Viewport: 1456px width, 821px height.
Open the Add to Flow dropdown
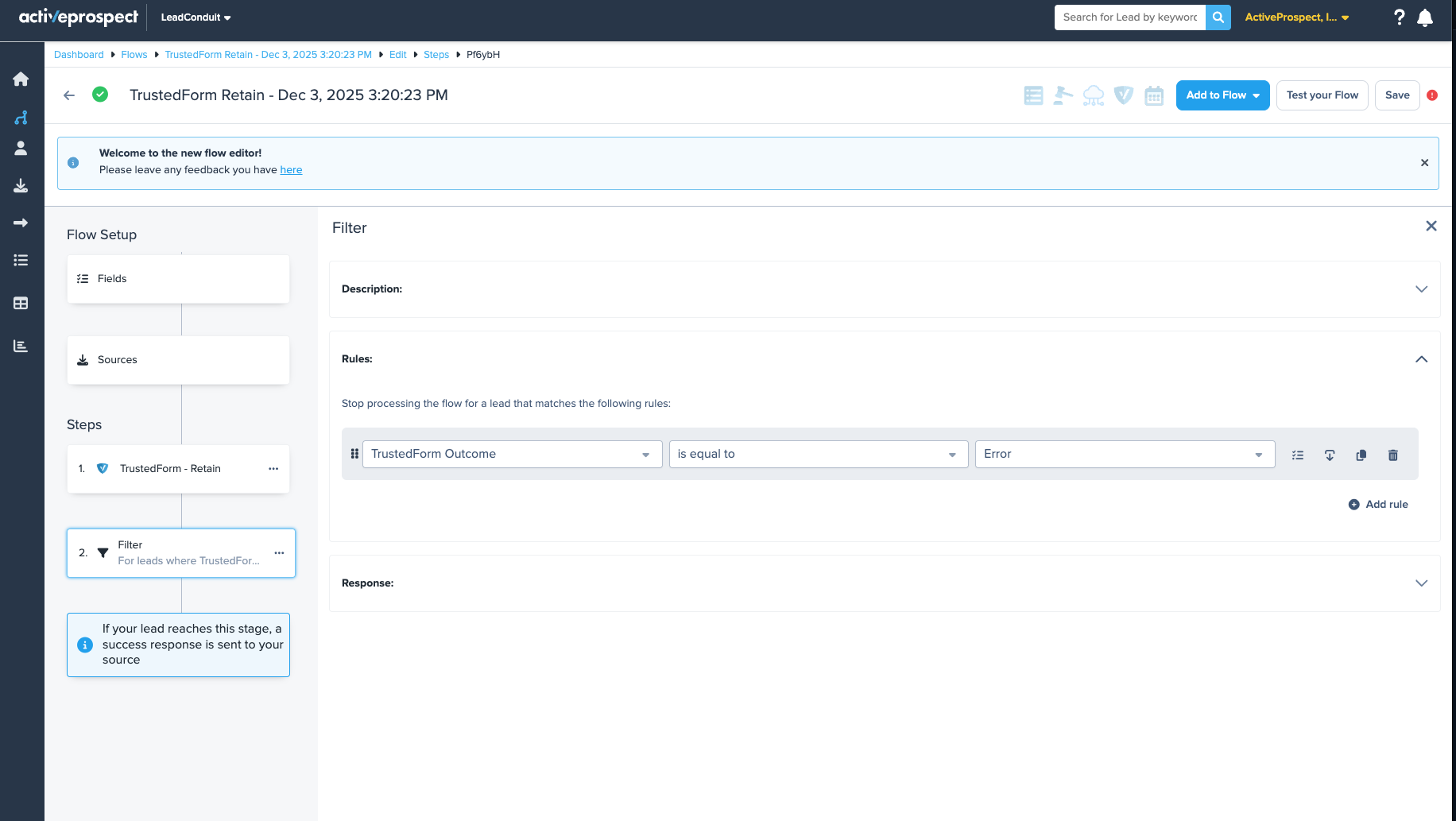pos(1223,95)
